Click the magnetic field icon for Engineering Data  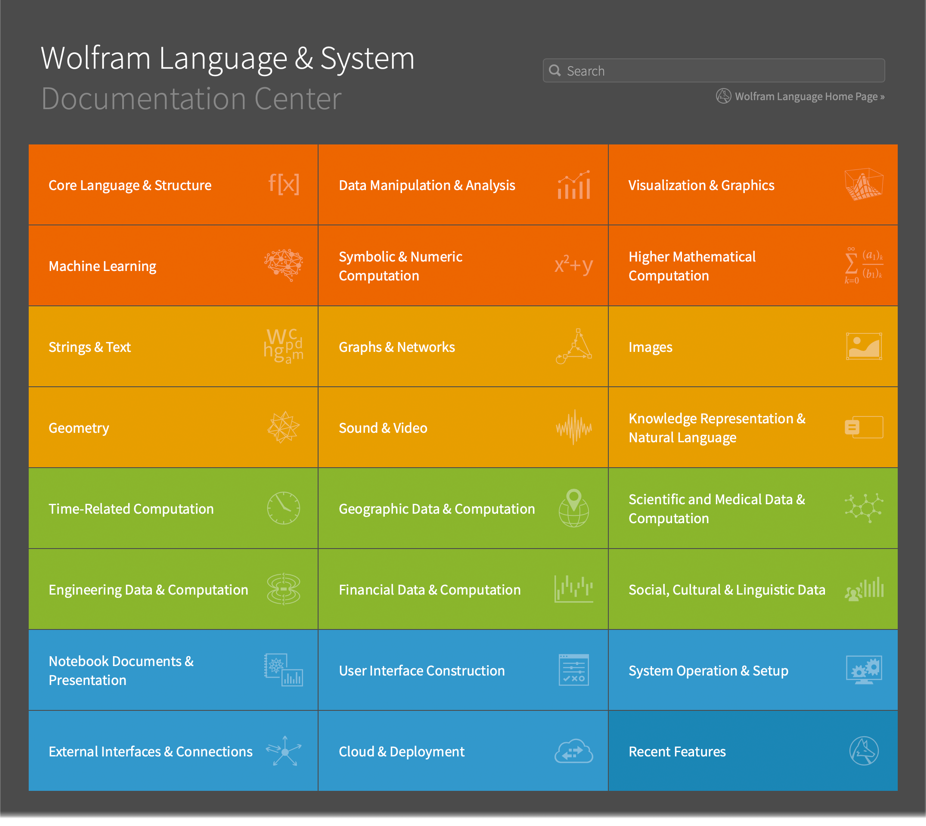283,589
